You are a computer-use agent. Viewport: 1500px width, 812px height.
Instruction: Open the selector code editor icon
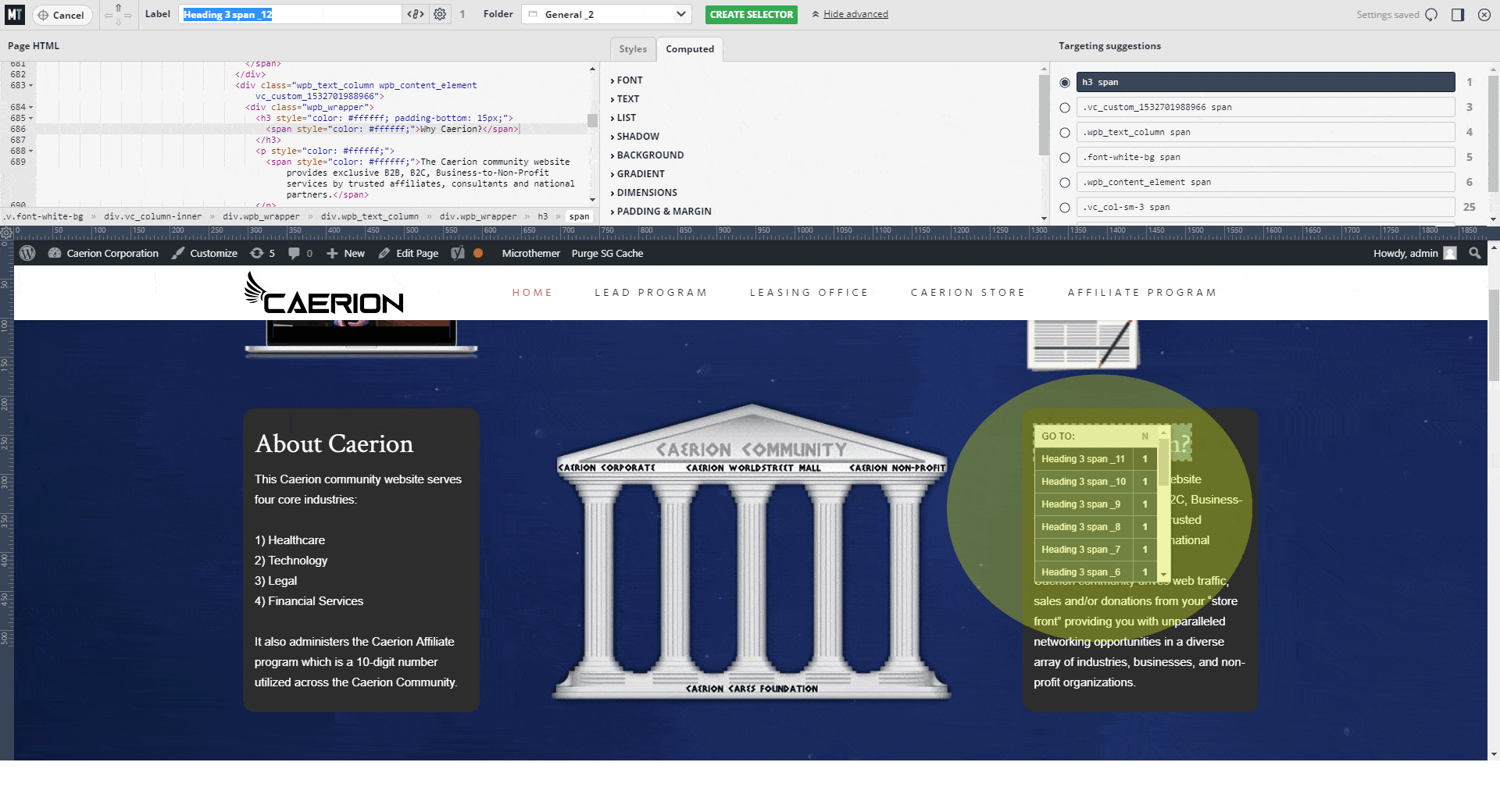point(416,14)
